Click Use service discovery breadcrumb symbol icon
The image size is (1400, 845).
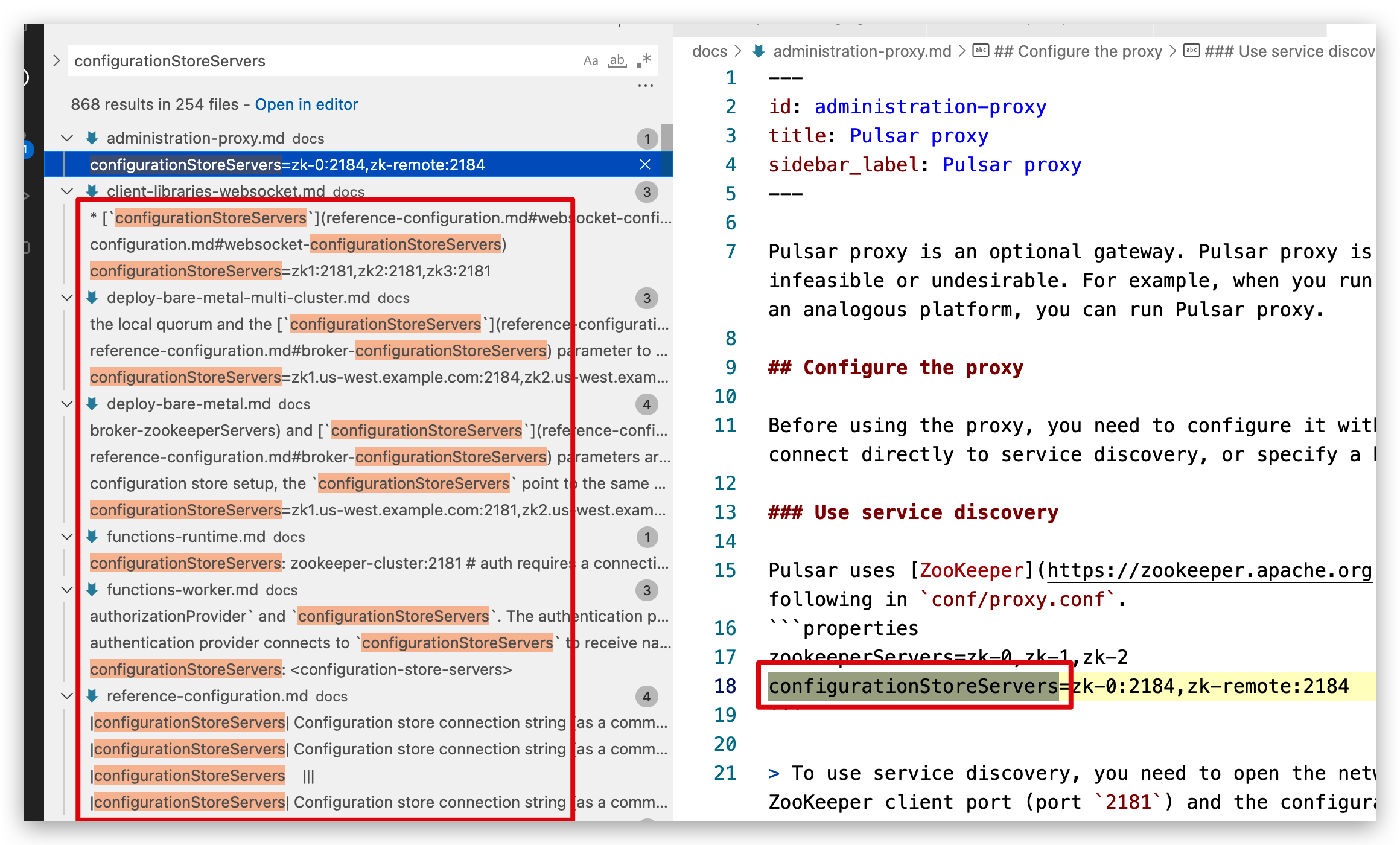tap(1191, 51)
